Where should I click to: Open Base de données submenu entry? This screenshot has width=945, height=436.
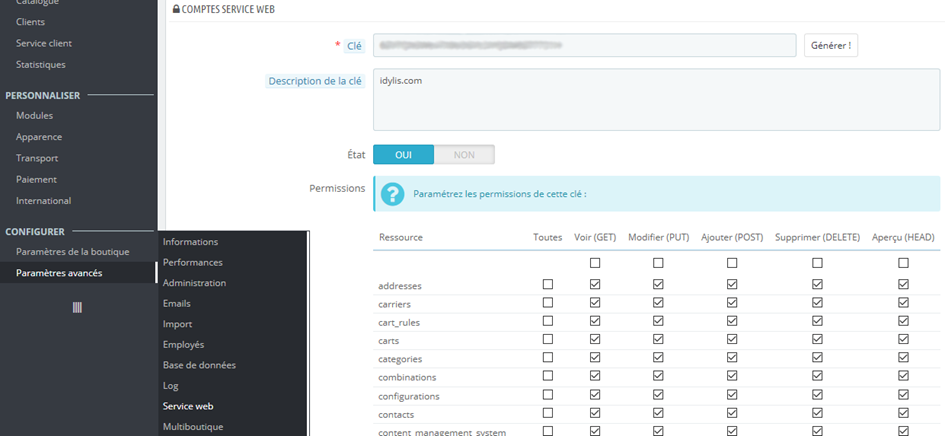199,365
